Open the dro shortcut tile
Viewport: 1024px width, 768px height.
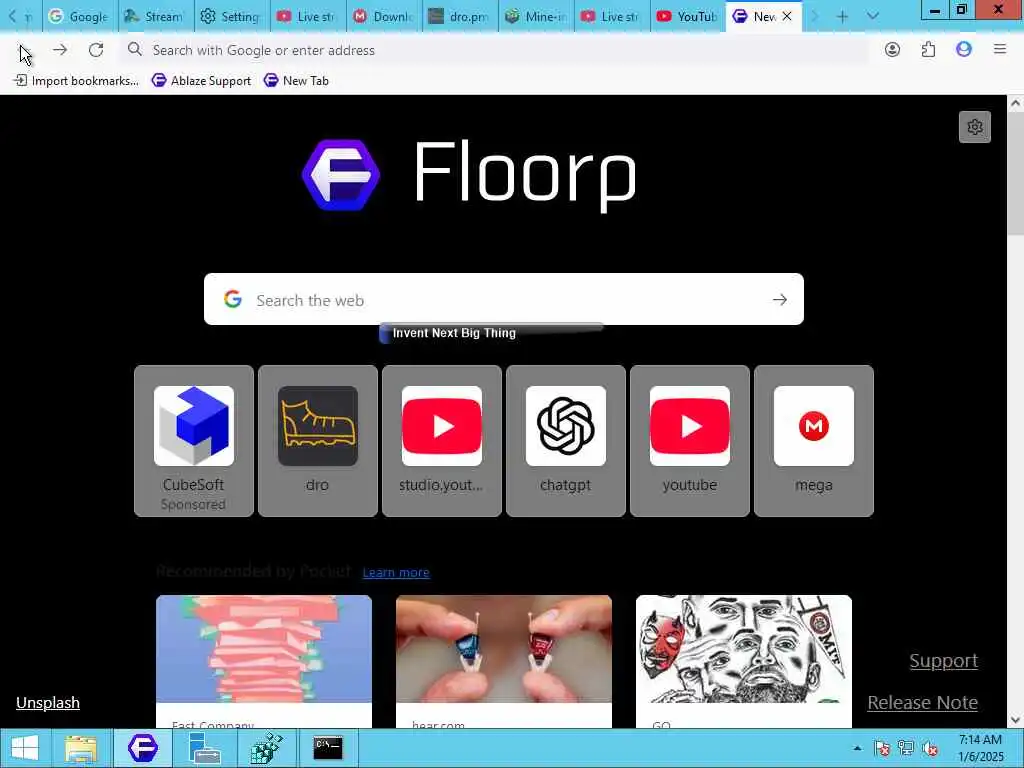point(317,441)
